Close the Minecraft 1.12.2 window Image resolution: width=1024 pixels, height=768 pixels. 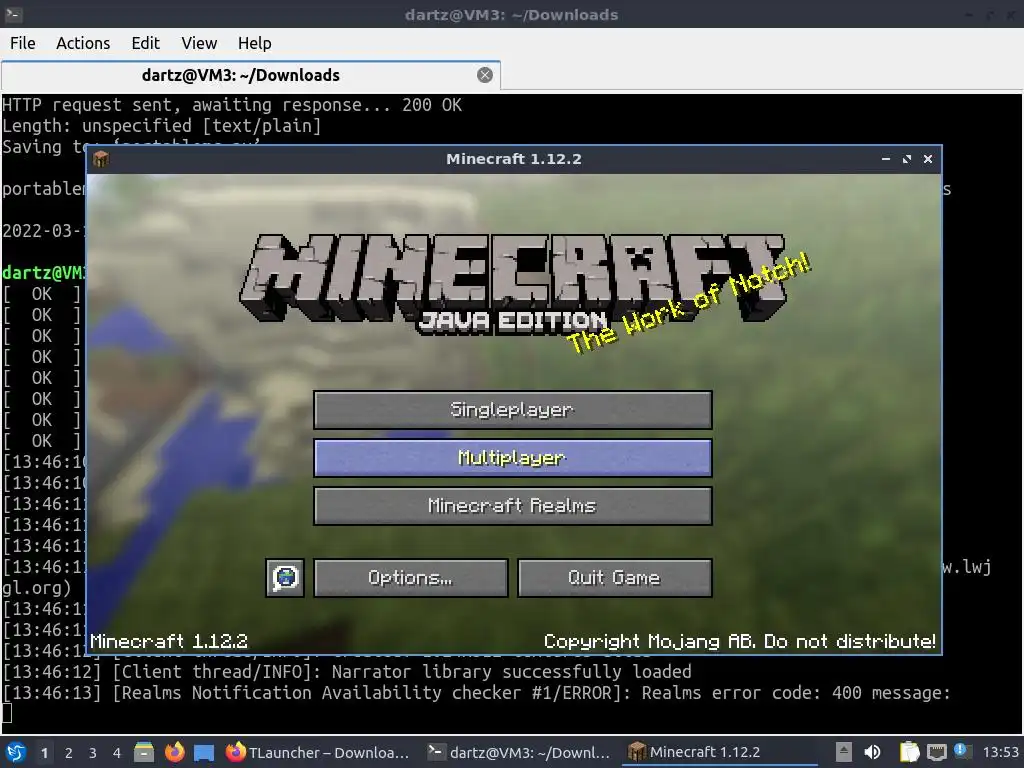[x=927, y=159]
